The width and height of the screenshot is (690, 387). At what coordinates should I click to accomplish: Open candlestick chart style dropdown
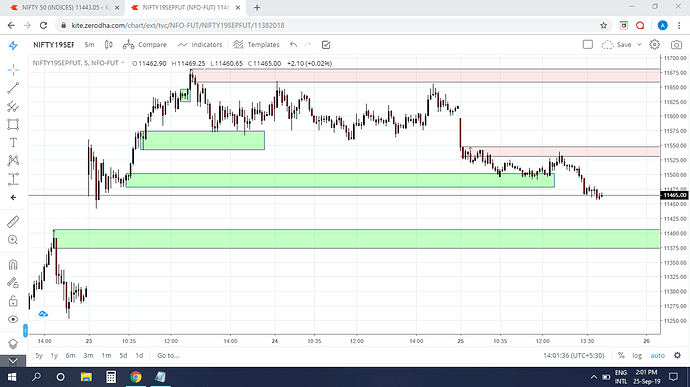tap(109, 44)
